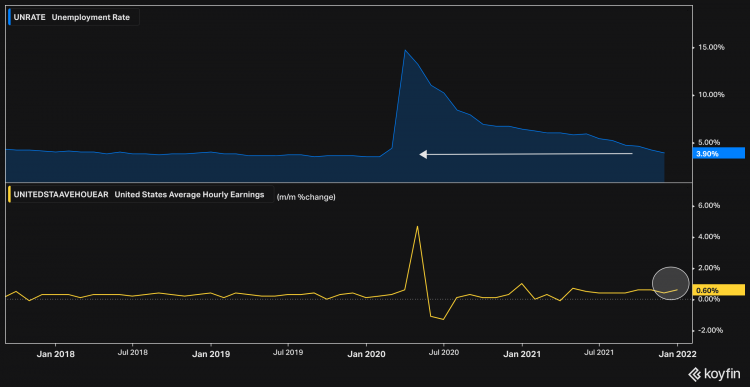Click the Jul 2021 date label

click(x=599, y=352)
